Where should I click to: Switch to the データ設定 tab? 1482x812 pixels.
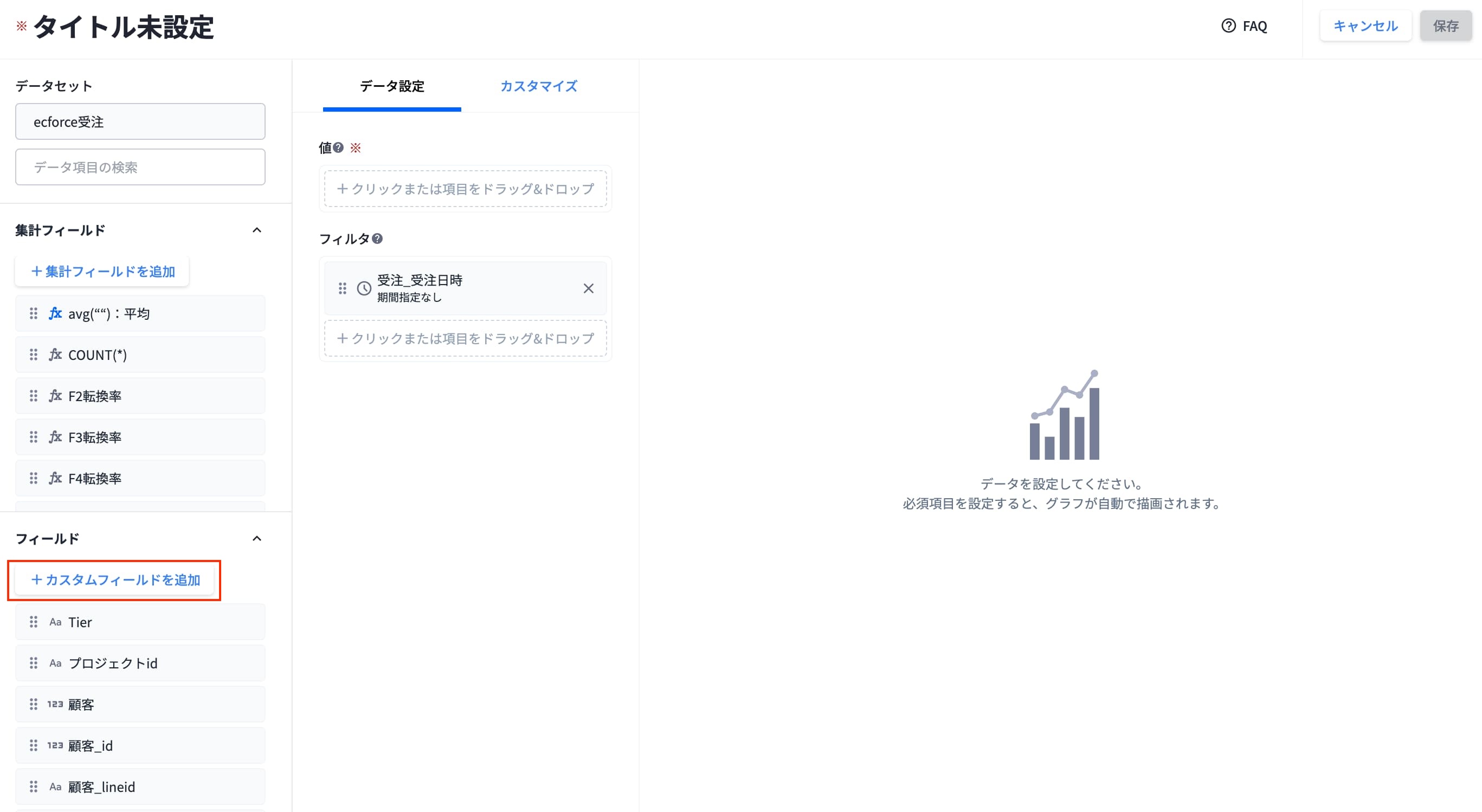pyautogui.click(x=392, y=86)
